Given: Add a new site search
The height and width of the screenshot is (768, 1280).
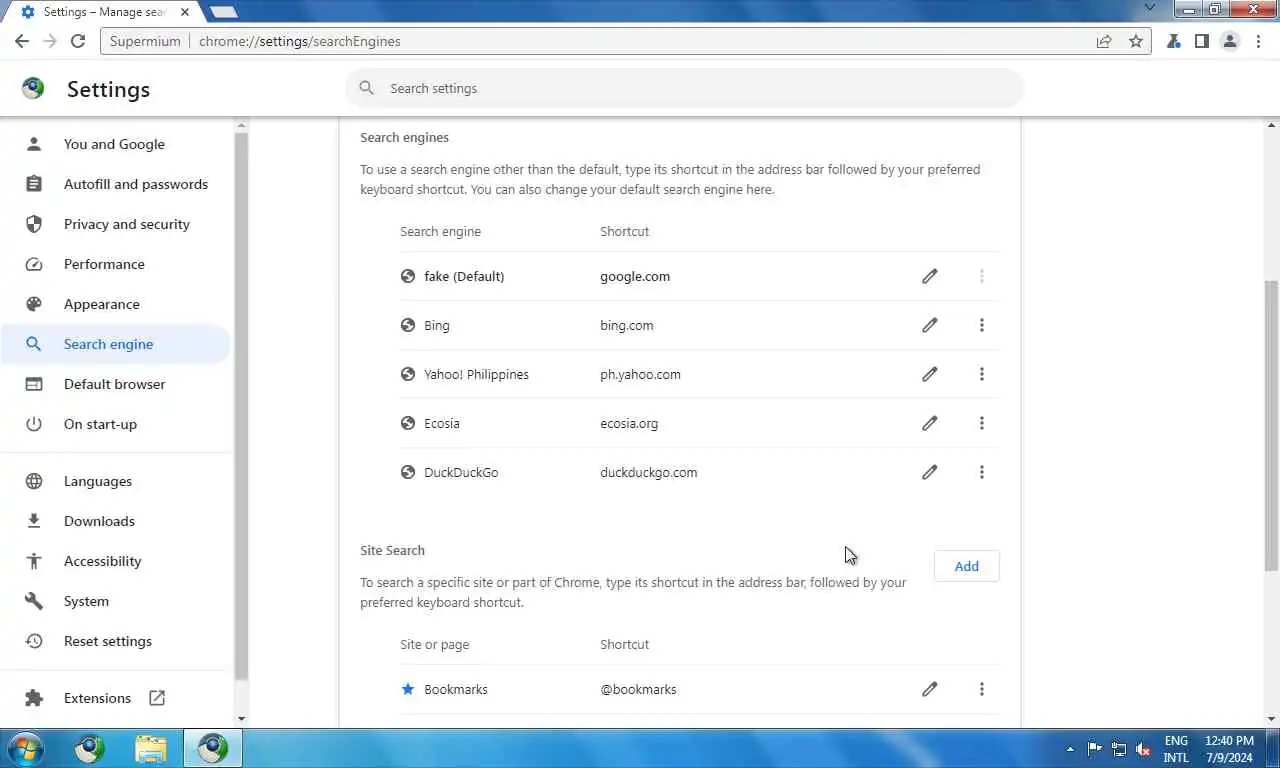Looking at the screenshot, I should (x=966, y=566).
